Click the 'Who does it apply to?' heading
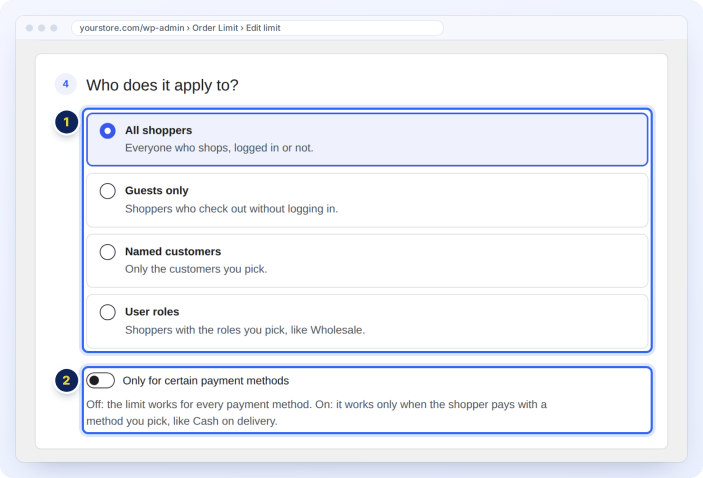Viewport: 703px width, 478px height. [162, 85]
